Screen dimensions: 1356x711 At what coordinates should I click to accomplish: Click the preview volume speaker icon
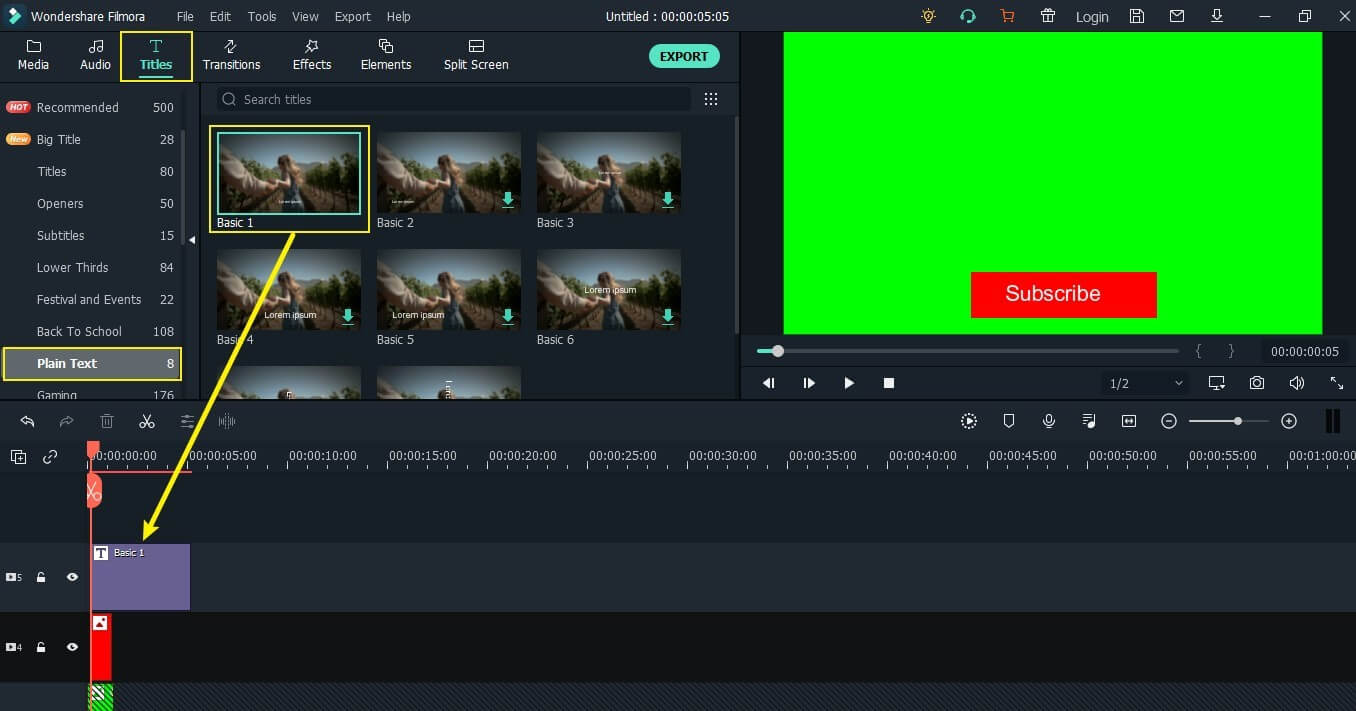click(1297, 383)
